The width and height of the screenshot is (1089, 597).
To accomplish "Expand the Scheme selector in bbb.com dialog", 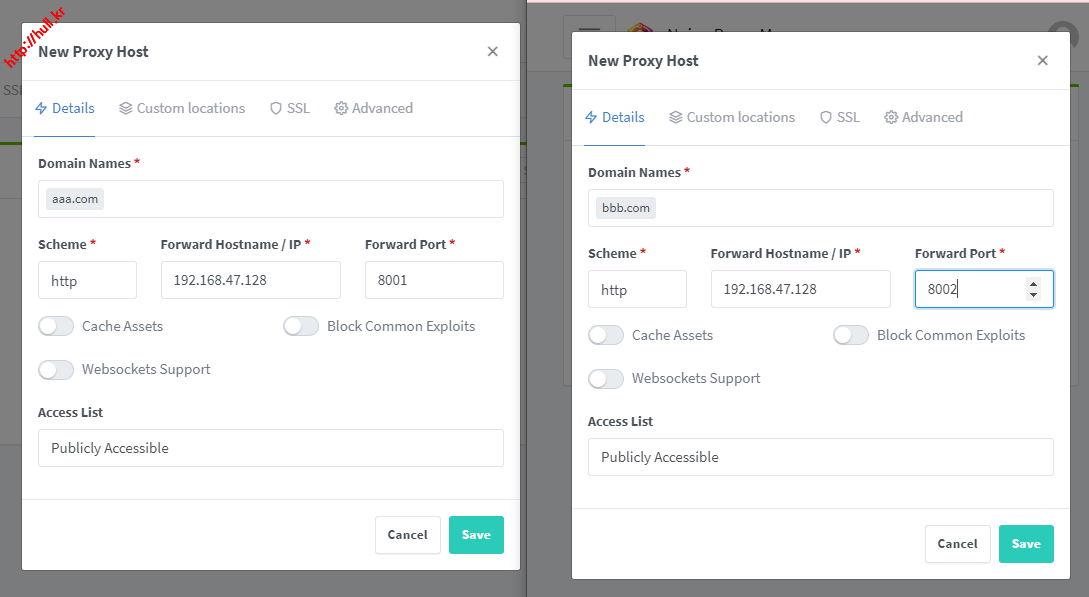I will [637, 289].
